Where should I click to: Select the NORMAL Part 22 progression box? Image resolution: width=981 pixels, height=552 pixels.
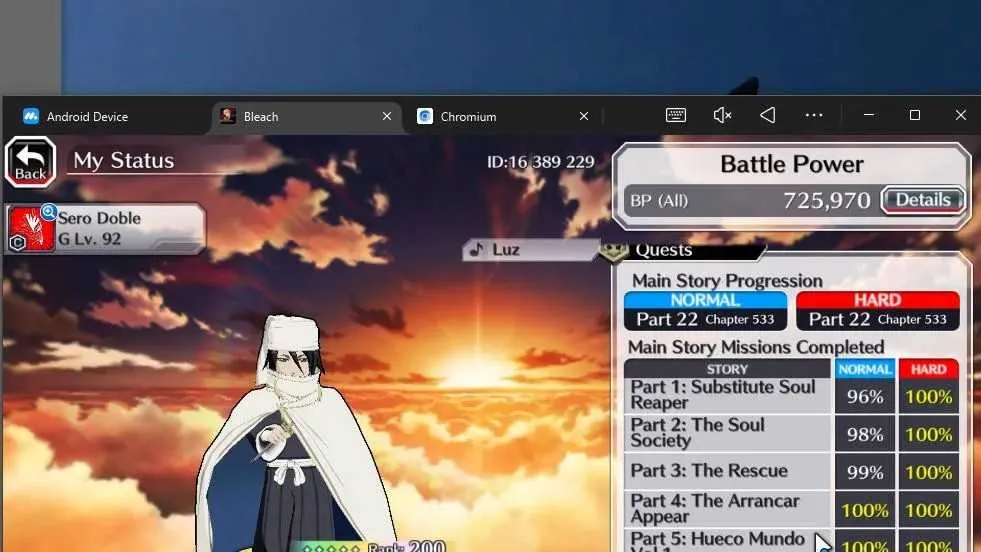(705, 310)
